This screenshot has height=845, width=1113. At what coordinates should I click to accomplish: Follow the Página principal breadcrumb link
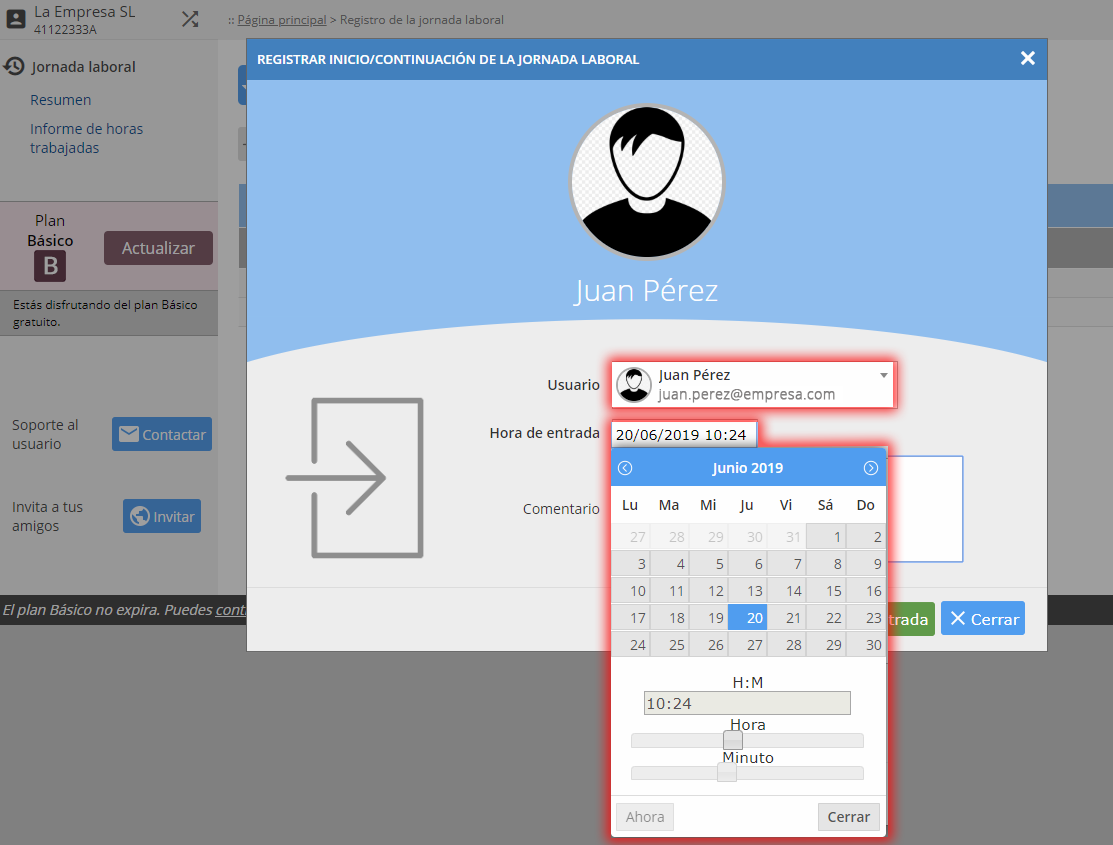(282, 20)
